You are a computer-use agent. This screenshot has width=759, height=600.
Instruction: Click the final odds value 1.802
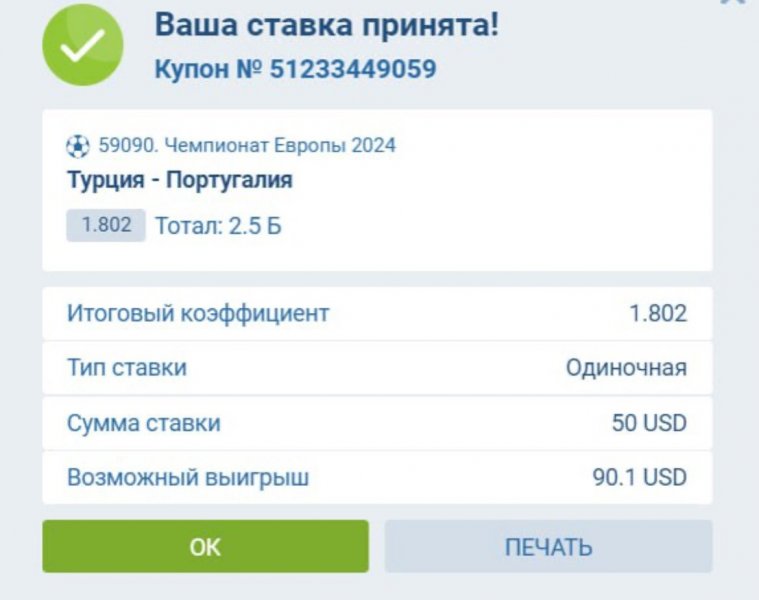pos(658,313)
